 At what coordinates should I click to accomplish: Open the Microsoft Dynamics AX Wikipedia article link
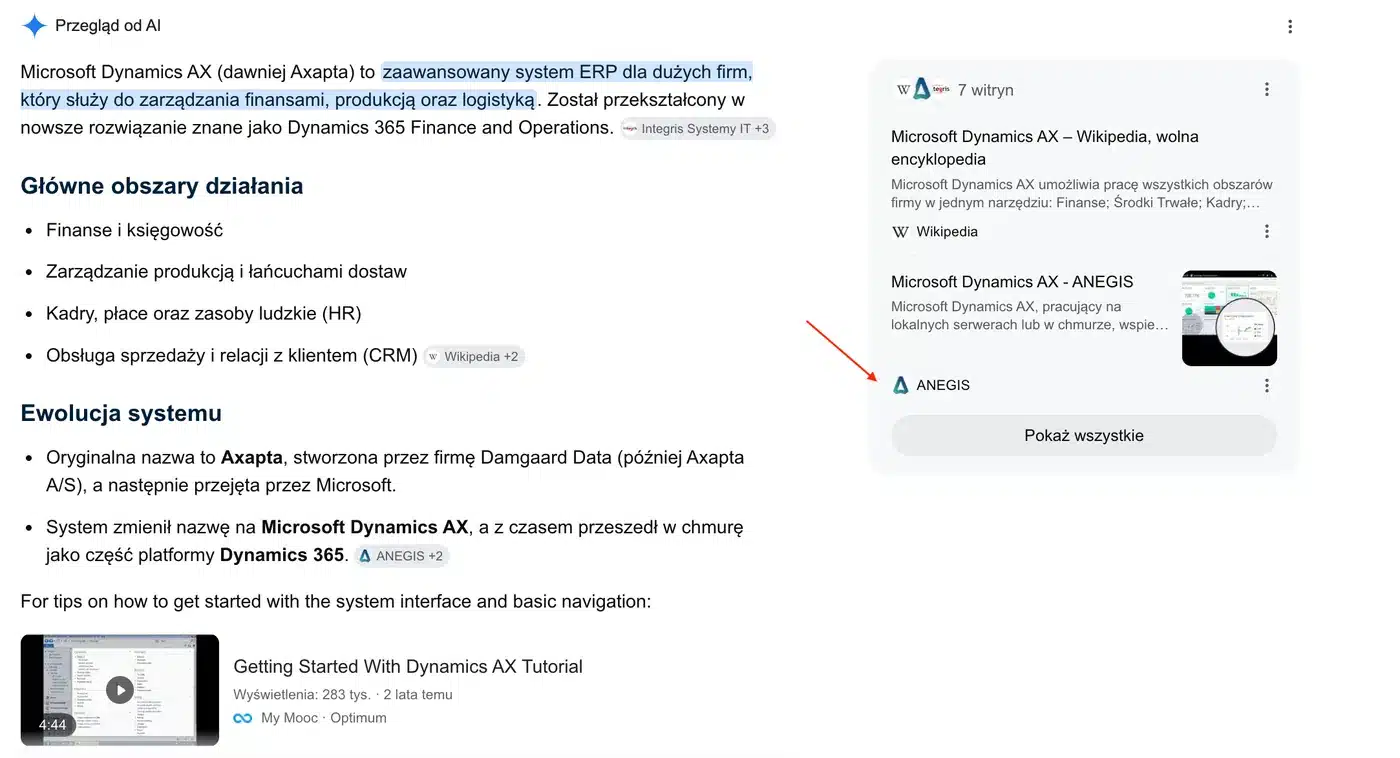click(x=1044, y=147)
